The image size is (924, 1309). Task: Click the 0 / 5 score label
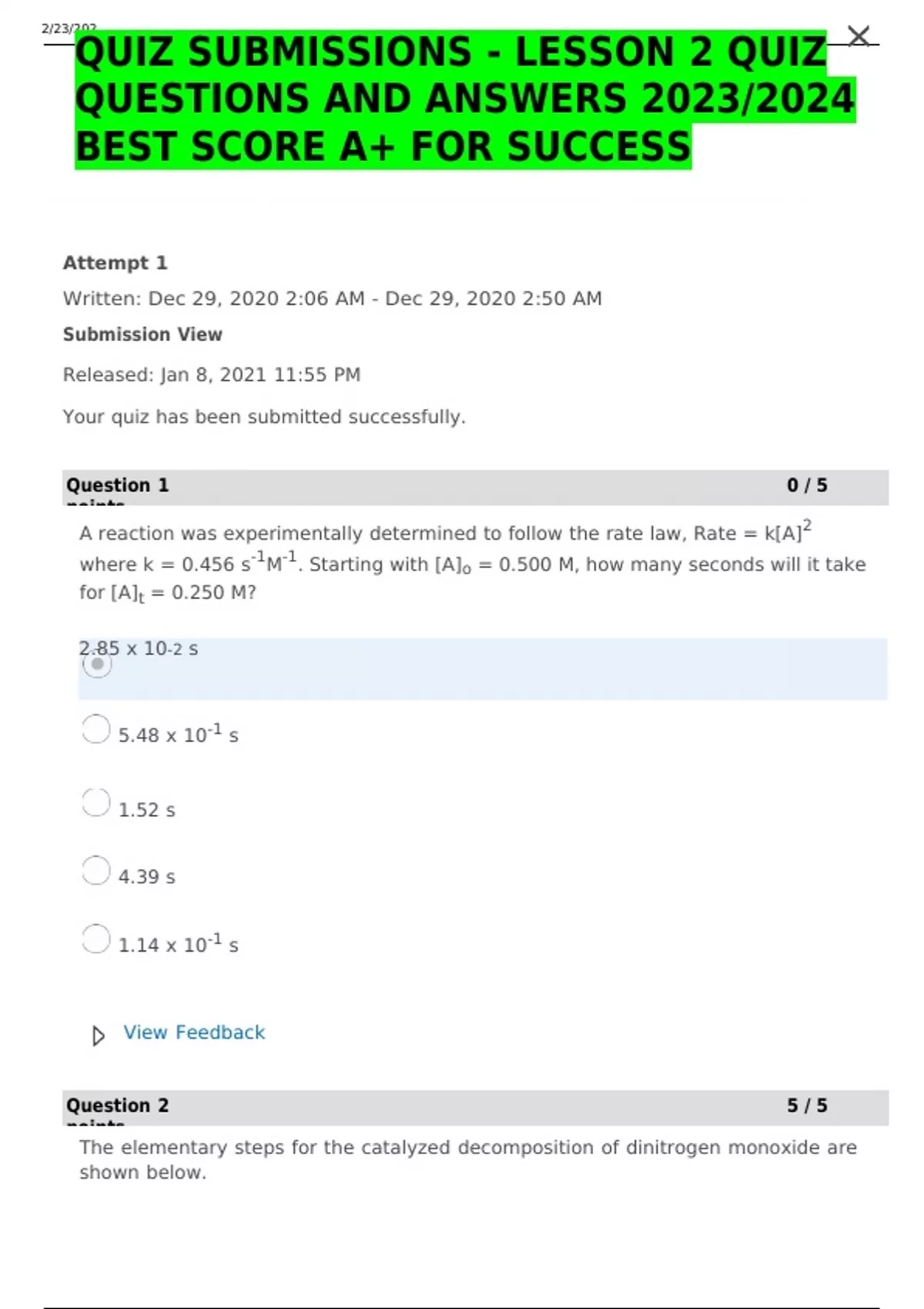(807, 485)
